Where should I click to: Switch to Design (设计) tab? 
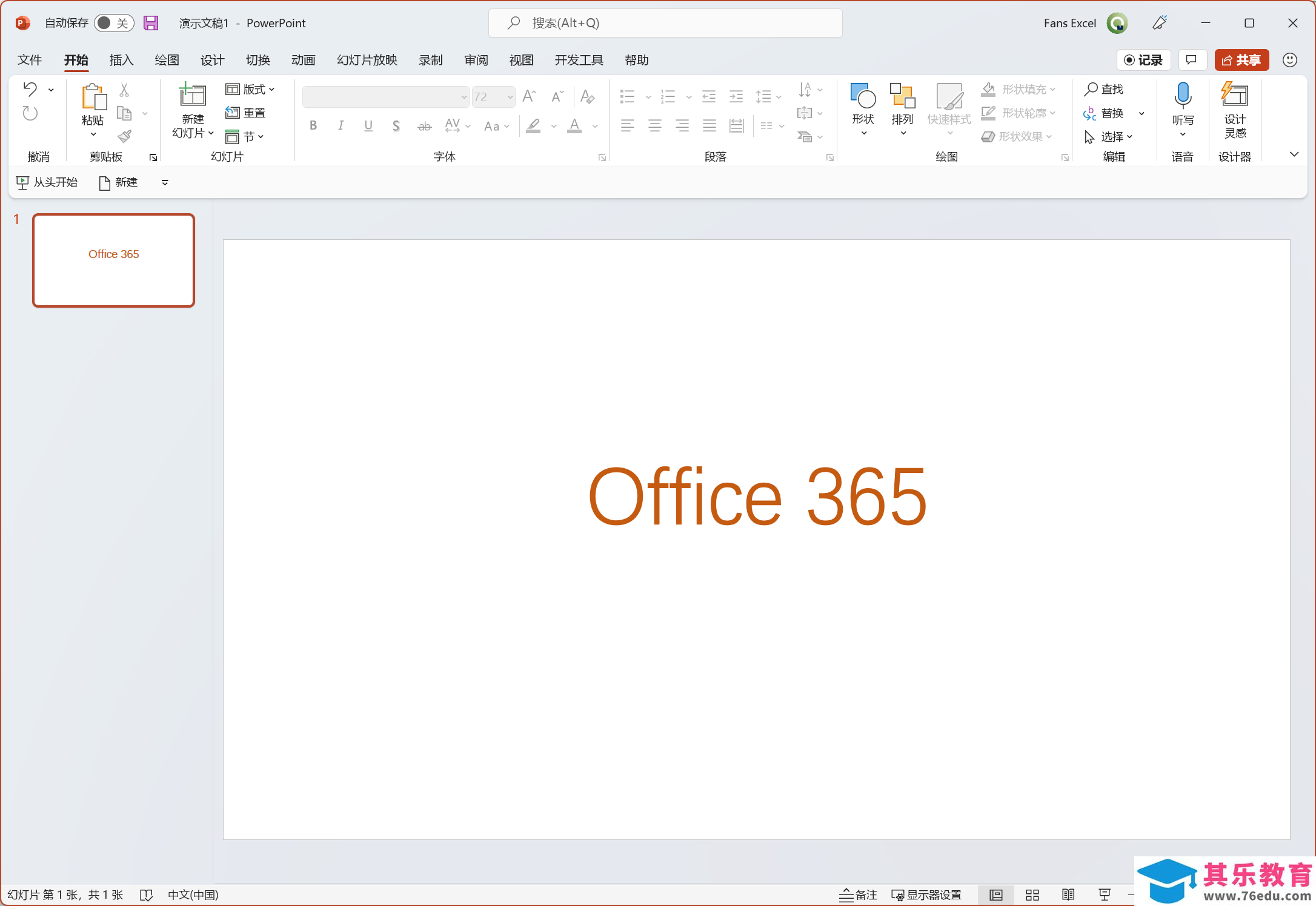212,60
